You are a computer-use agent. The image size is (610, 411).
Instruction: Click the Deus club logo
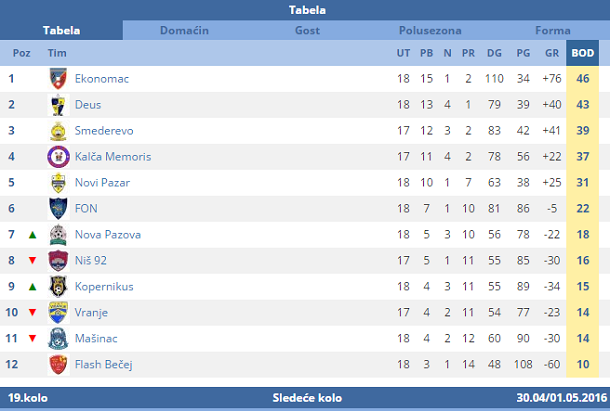[x=58, y=105]
